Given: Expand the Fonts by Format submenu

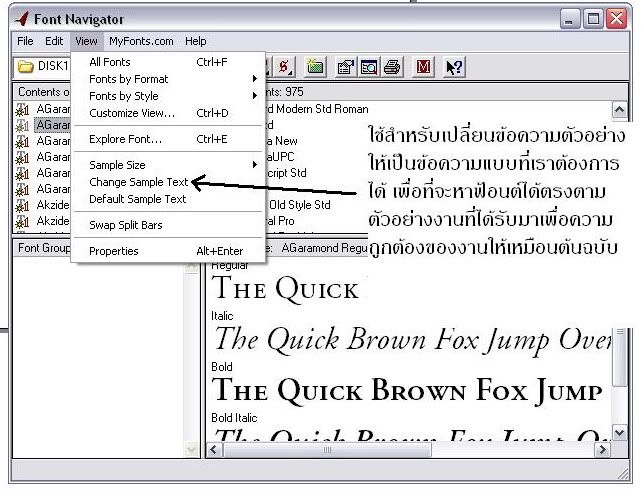Looking at the screenshot, I should [168, 79].
